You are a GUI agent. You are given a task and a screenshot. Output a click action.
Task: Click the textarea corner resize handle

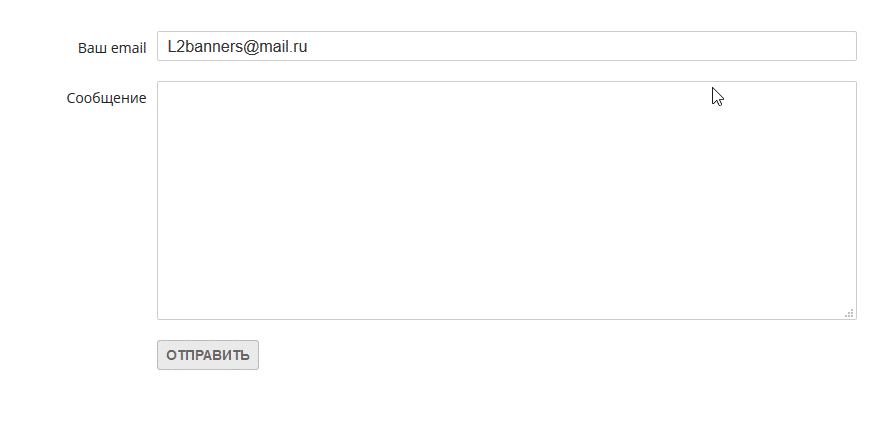click(x=849, y=313)
